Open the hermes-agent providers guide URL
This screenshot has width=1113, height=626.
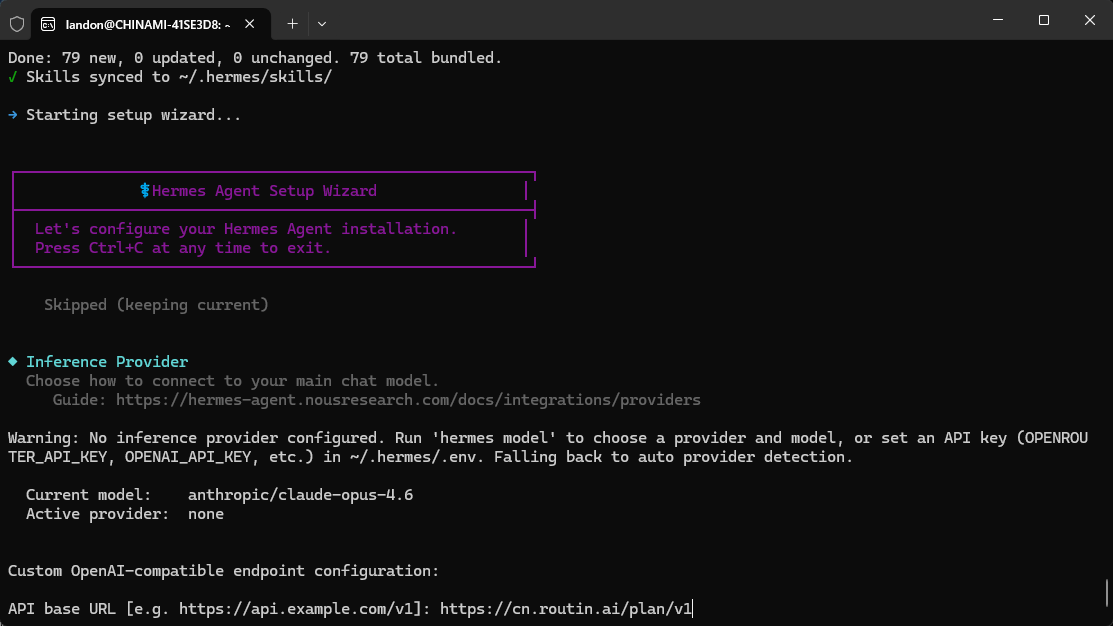408,400
